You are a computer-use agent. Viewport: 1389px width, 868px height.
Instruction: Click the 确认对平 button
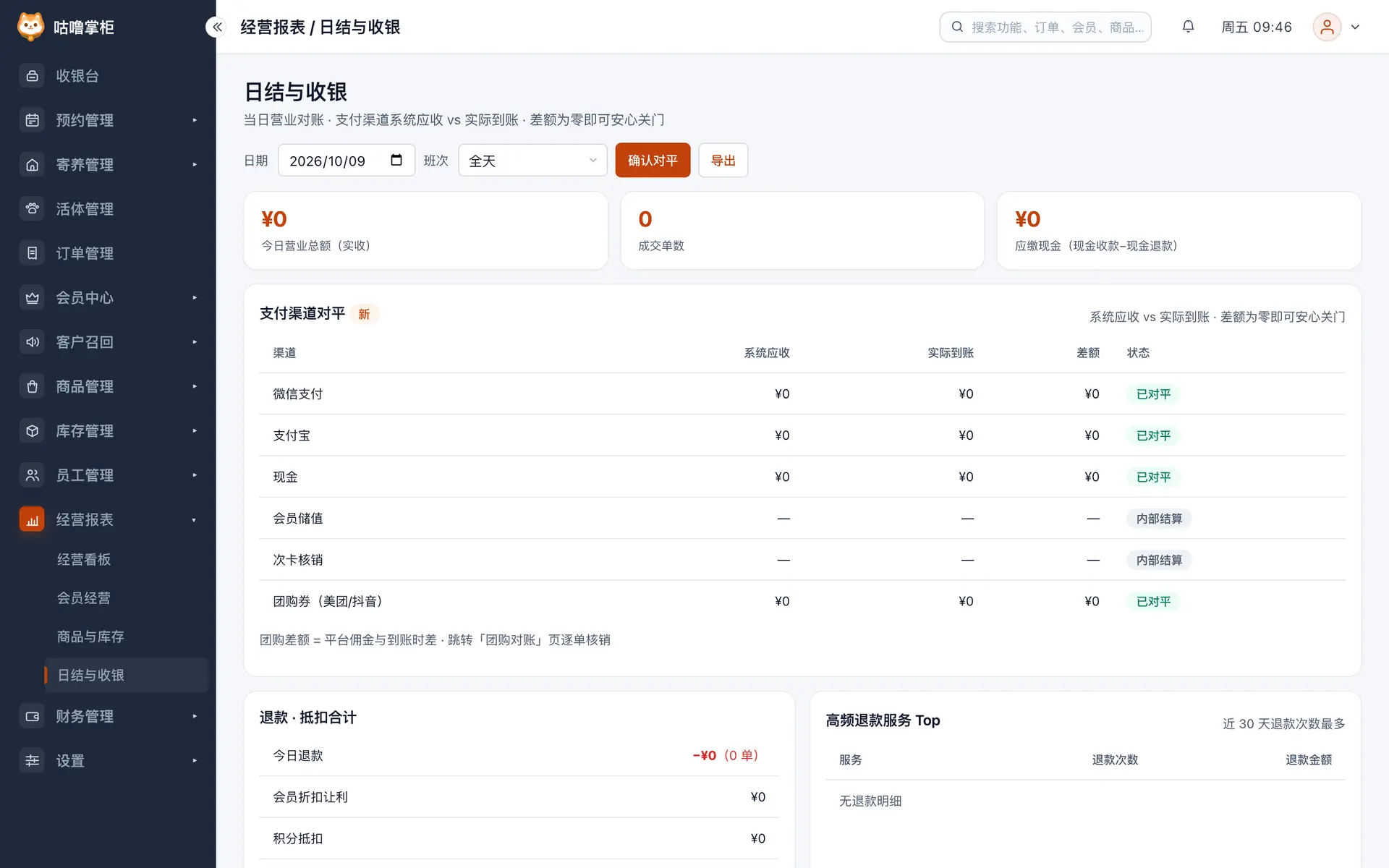pyautogui.click(x=653, y=160)
